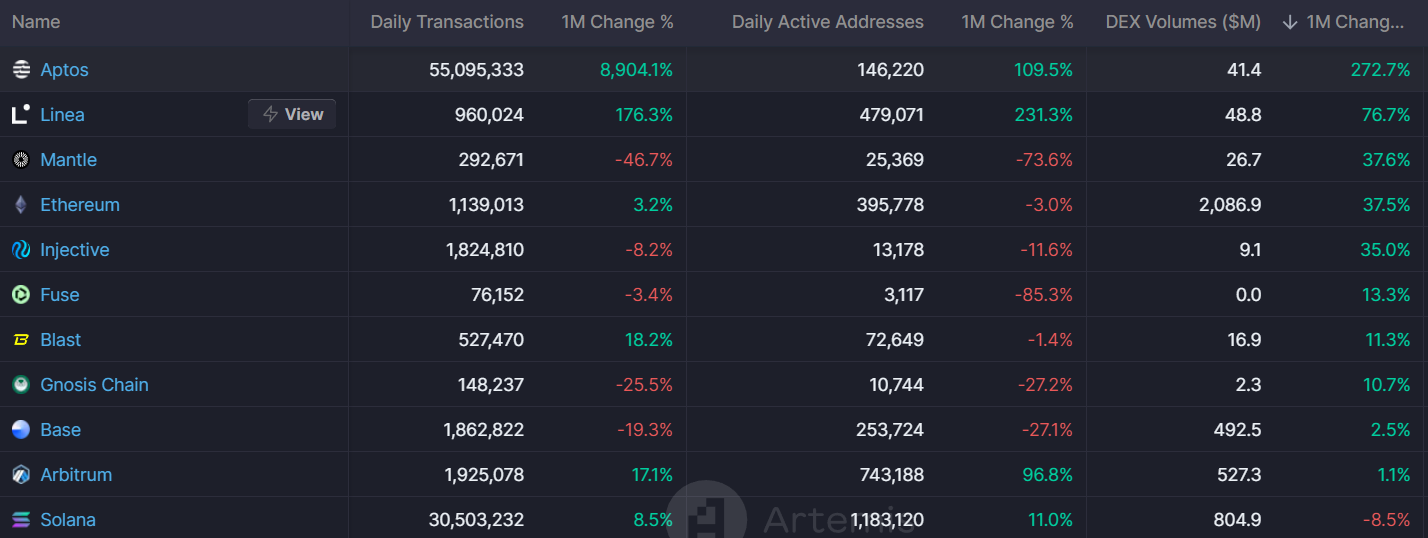Sort by DEX Volumes ($M) column header
This screenshot has width=1428, height=538.
pos(1183,22)
